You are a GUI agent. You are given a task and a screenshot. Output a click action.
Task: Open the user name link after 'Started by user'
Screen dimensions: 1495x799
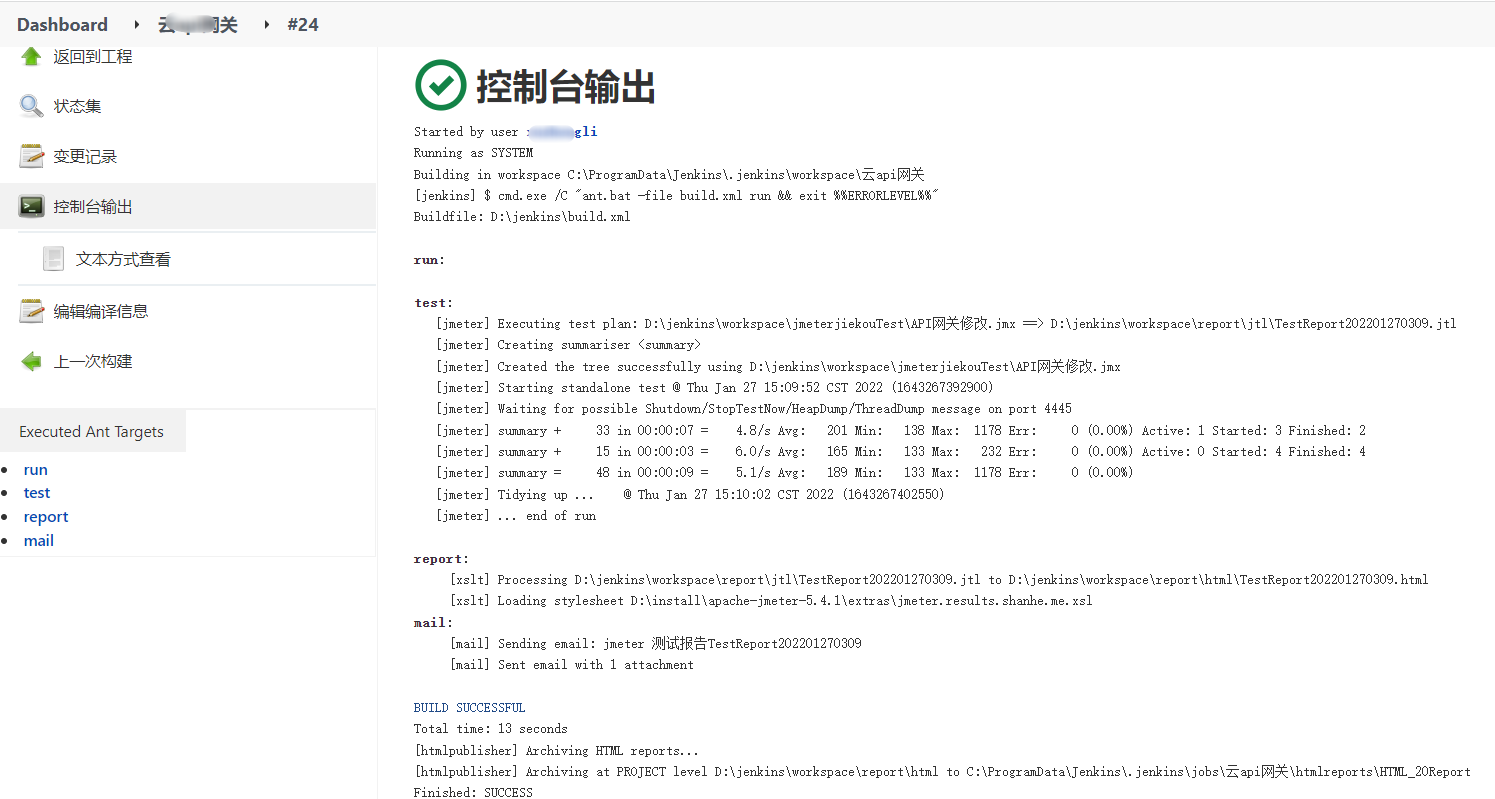(563, 132)
